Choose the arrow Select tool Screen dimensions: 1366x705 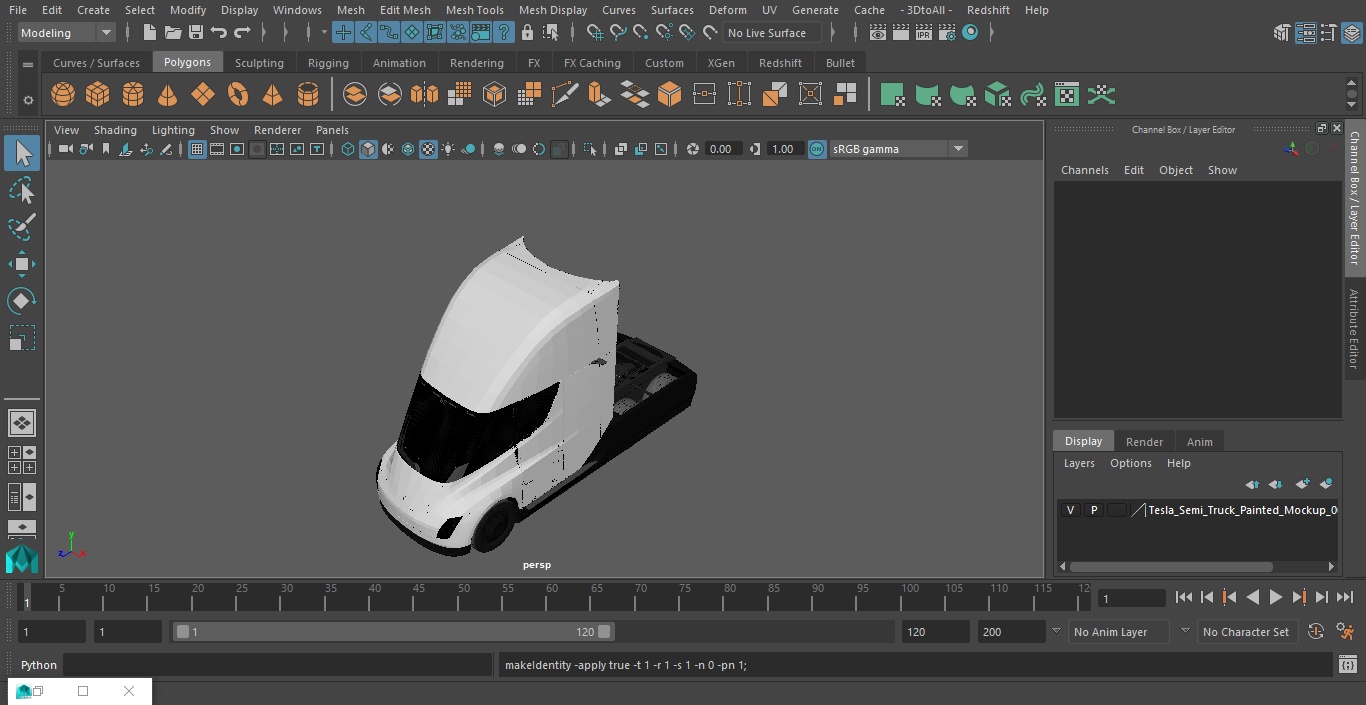[21, 153]
